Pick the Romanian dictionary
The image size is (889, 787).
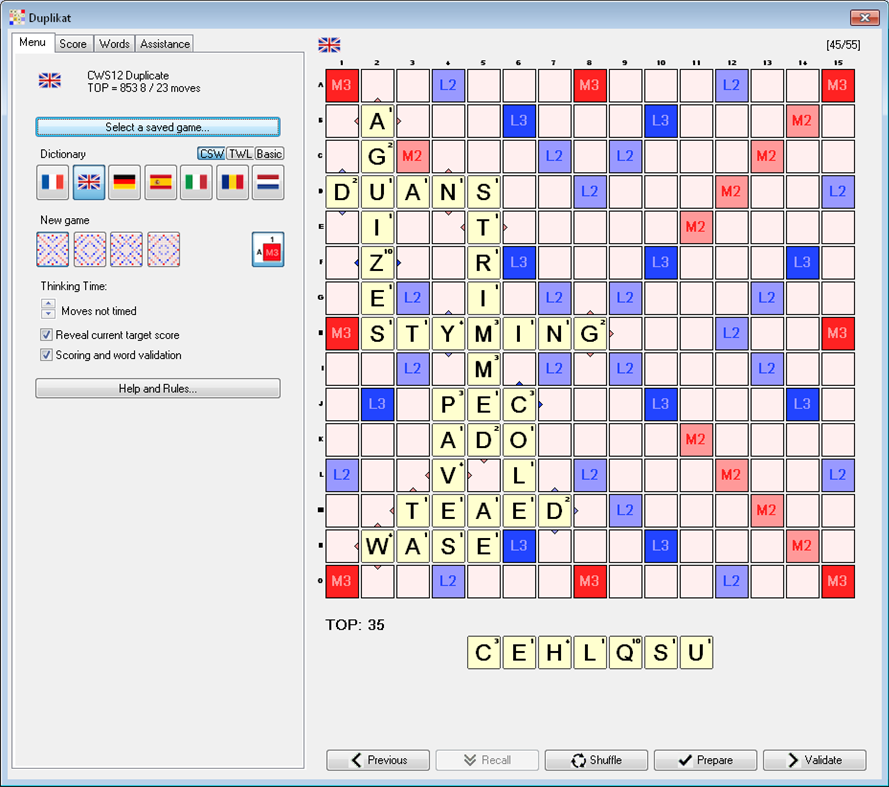pyautogui.click(x=232, y=183)
